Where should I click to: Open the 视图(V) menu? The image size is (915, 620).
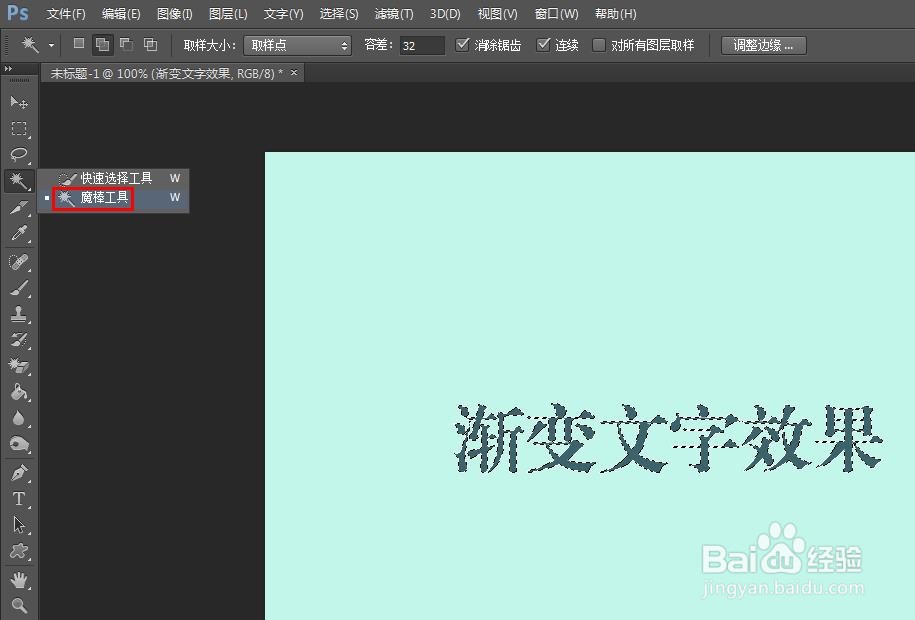(x=497, y=13)
